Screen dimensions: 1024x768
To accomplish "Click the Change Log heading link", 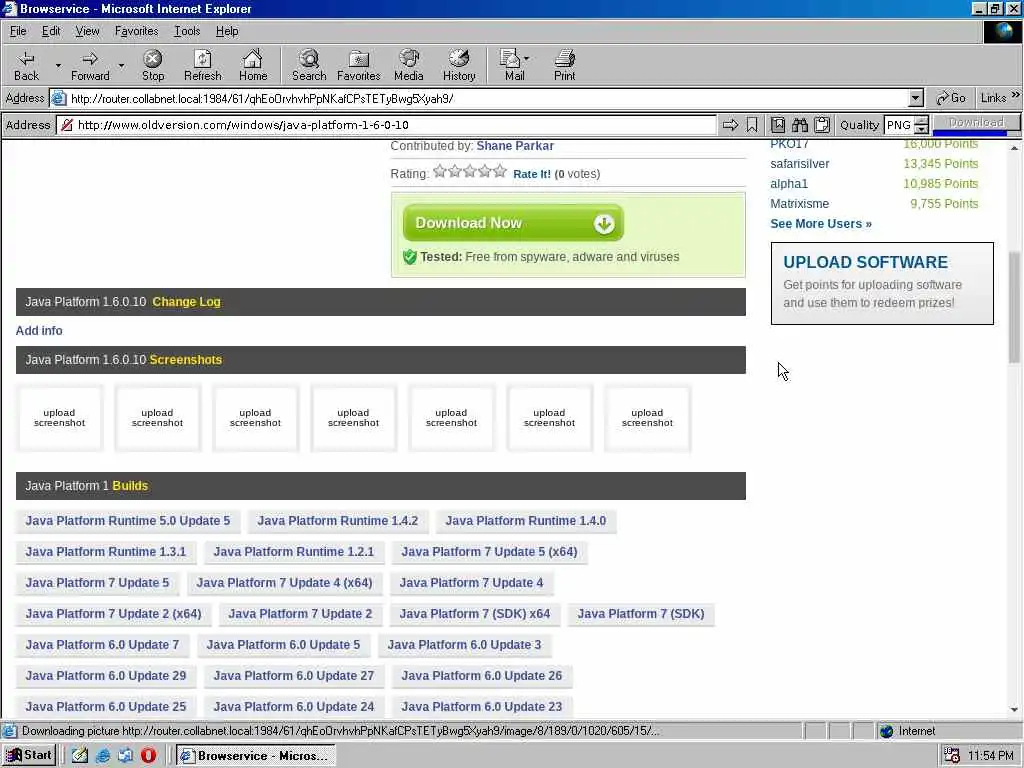I will pos(186,302).
